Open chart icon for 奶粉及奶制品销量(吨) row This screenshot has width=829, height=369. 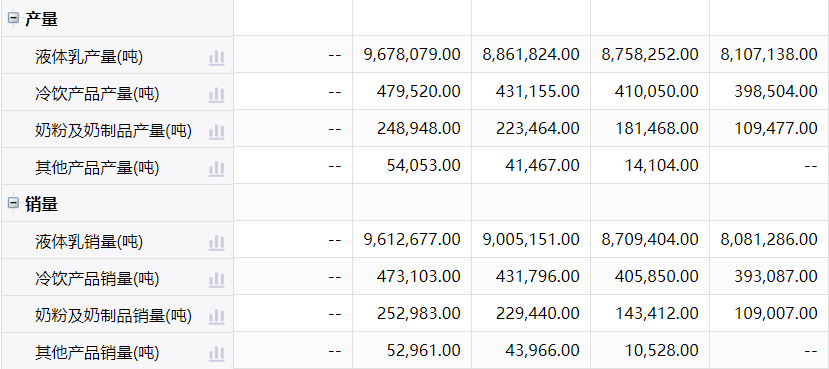click(x=216, y=317)
